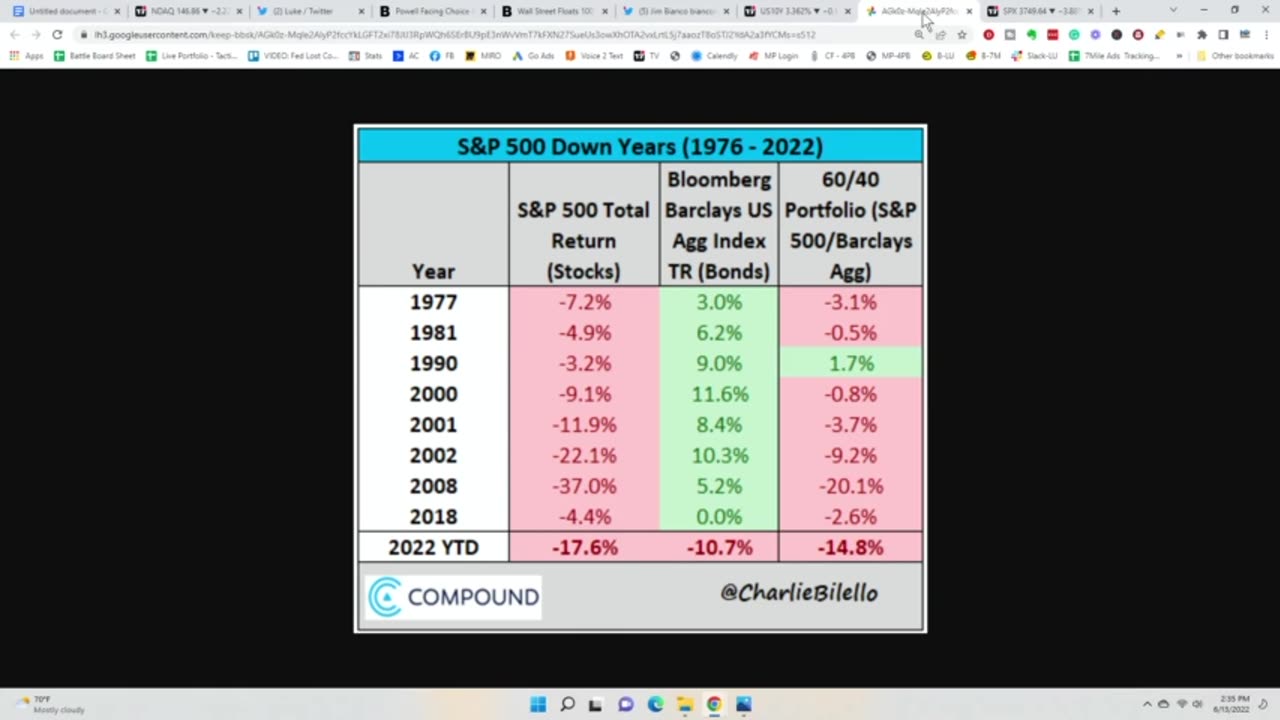Go forward to the next page

point(36,34)
